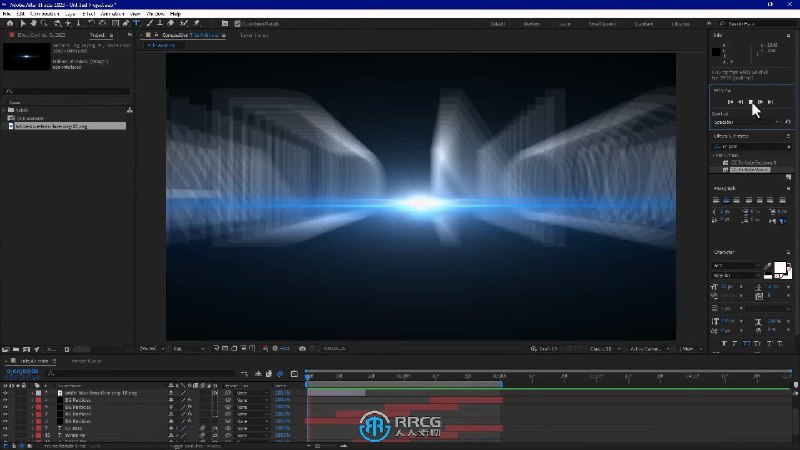Open the magnification ratio dropdown in viewer
This screenshot has width=800, height=450.
pos(152,348)
